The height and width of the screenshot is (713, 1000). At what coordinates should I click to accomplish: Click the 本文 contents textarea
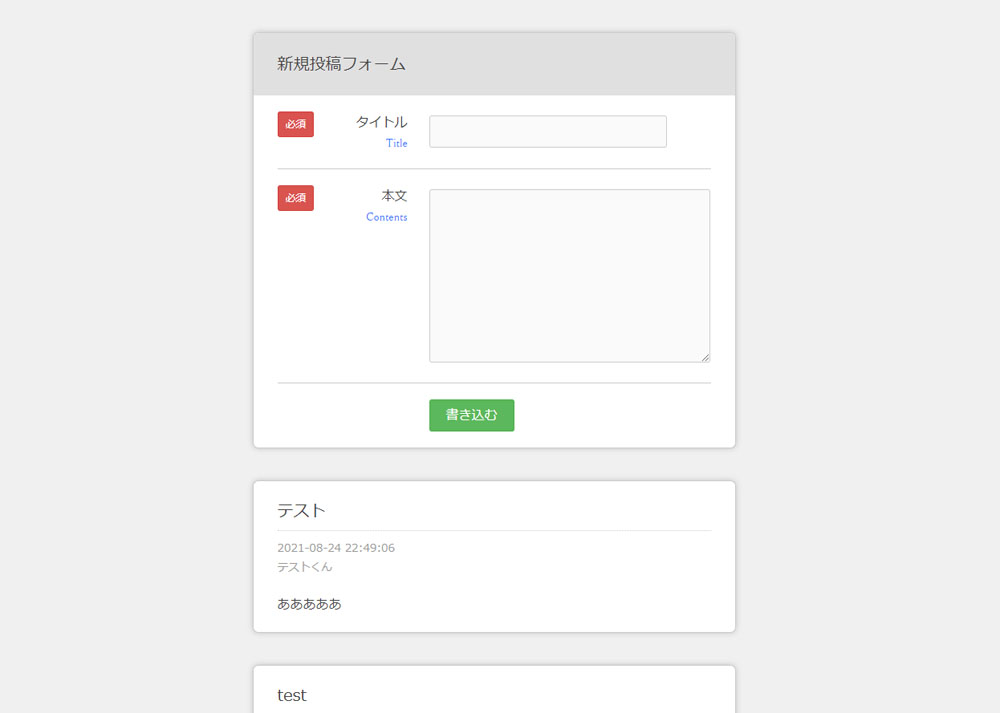pyautogui.click(x=570, y=276)
